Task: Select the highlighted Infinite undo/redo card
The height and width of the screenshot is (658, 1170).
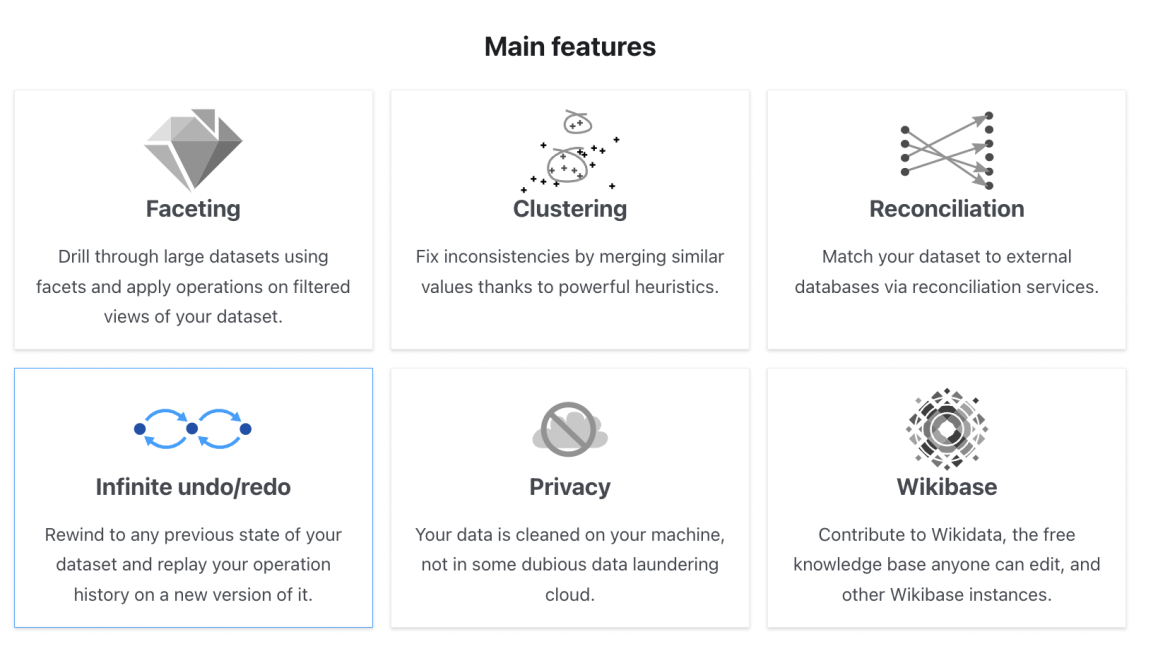Action: (x=193, y=497)
